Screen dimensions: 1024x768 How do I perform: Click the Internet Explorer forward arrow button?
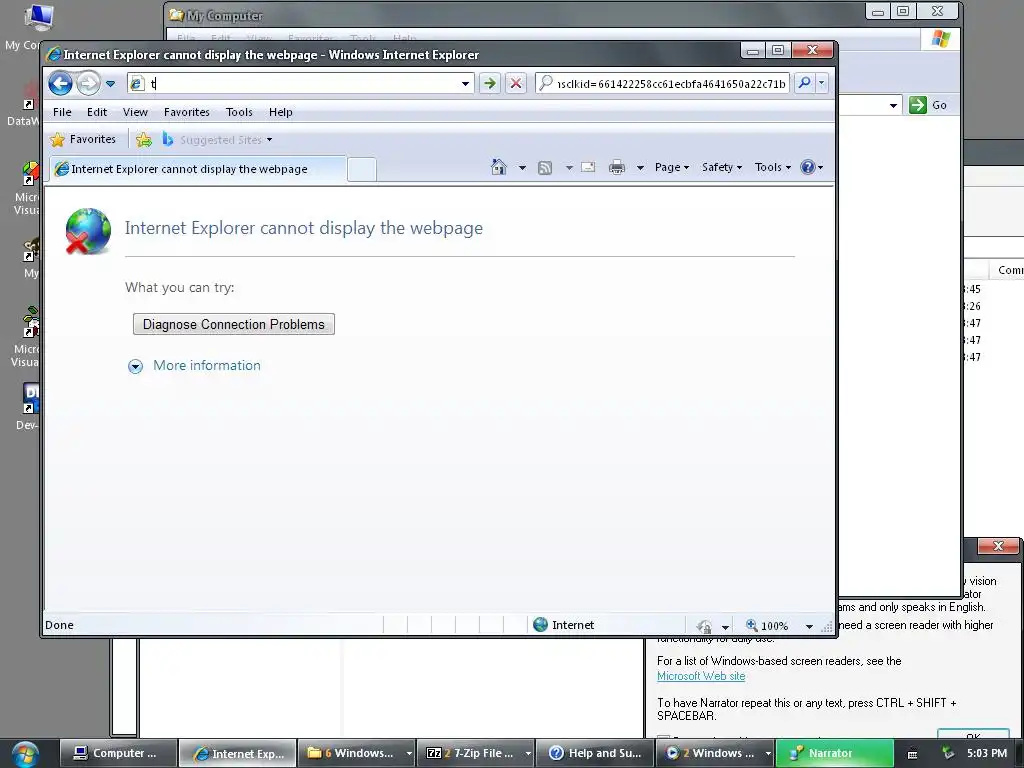88,84
